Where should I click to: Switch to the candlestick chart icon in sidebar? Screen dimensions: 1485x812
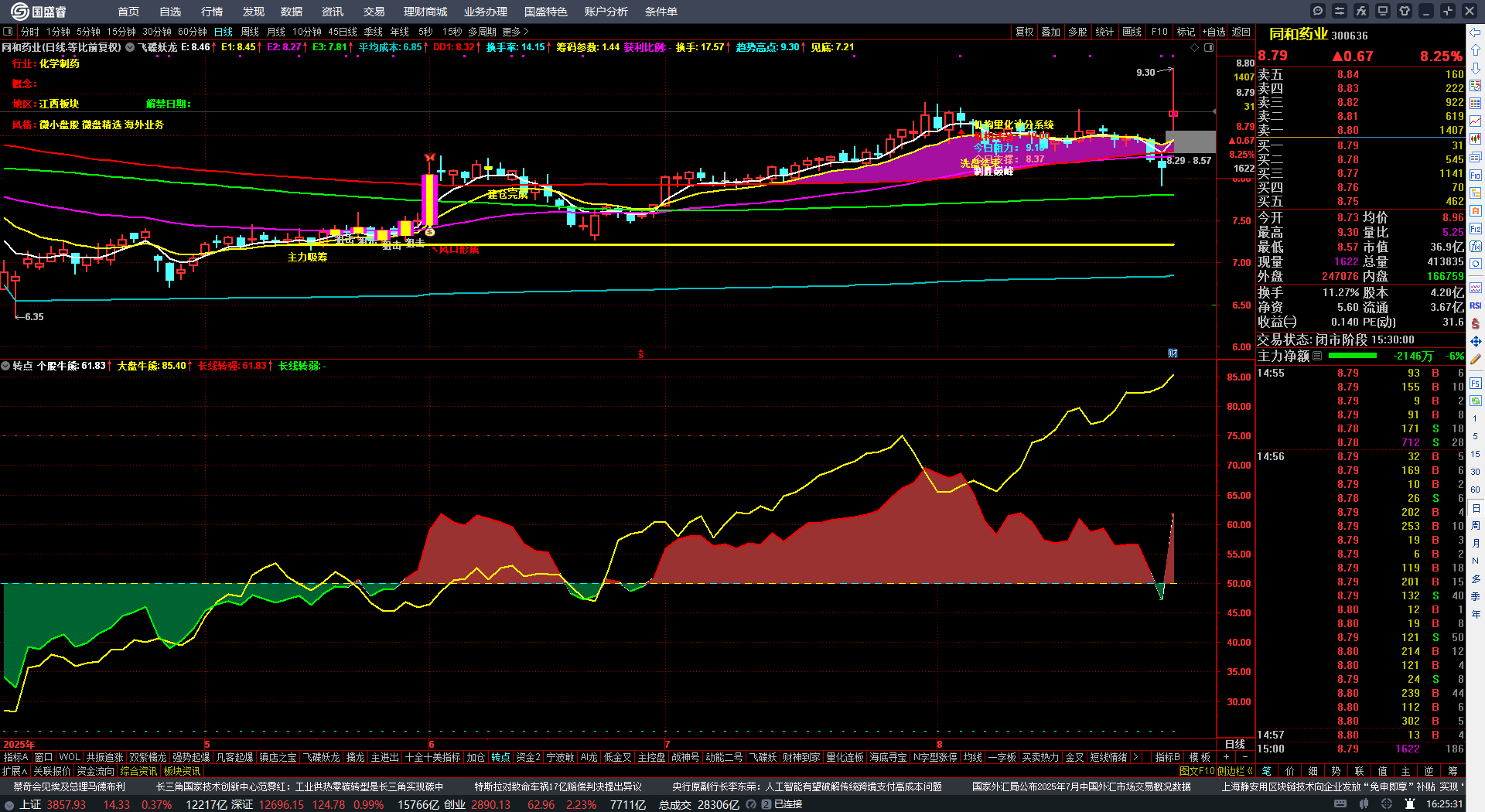coord(1476,139)
